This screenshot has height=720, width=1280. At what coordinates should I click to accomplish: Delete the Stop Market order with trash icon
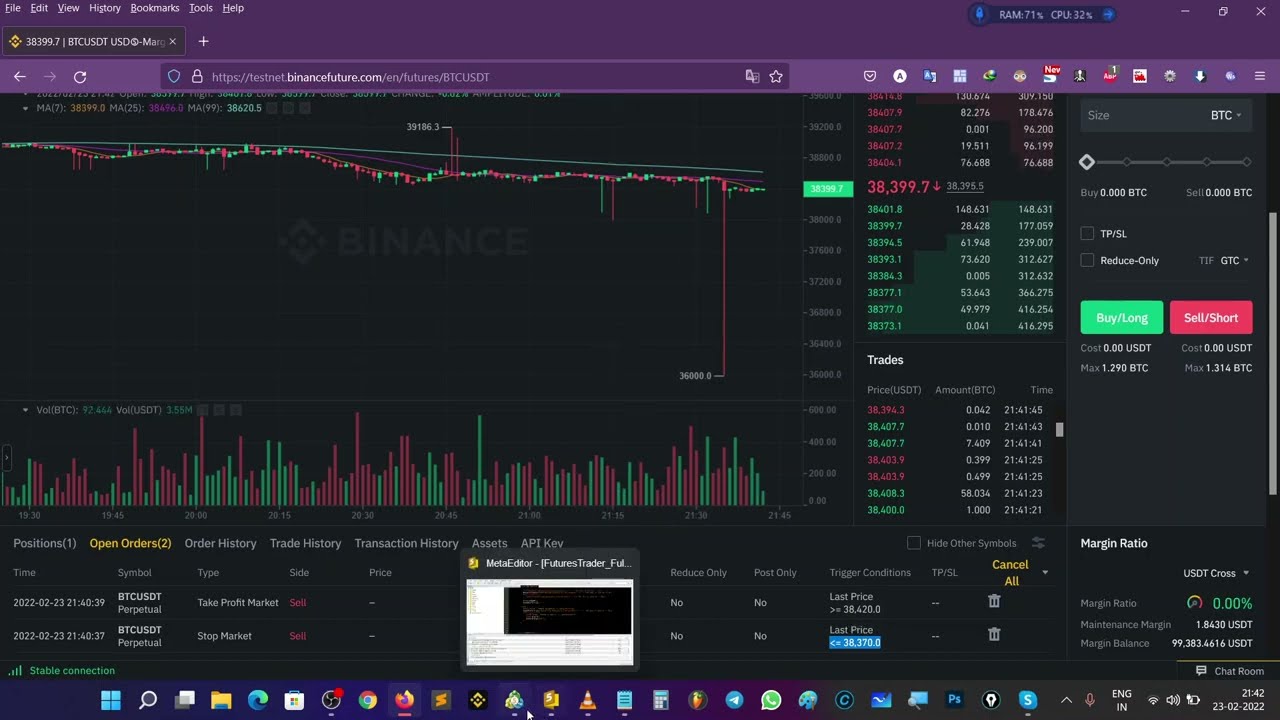coord(994,634)
